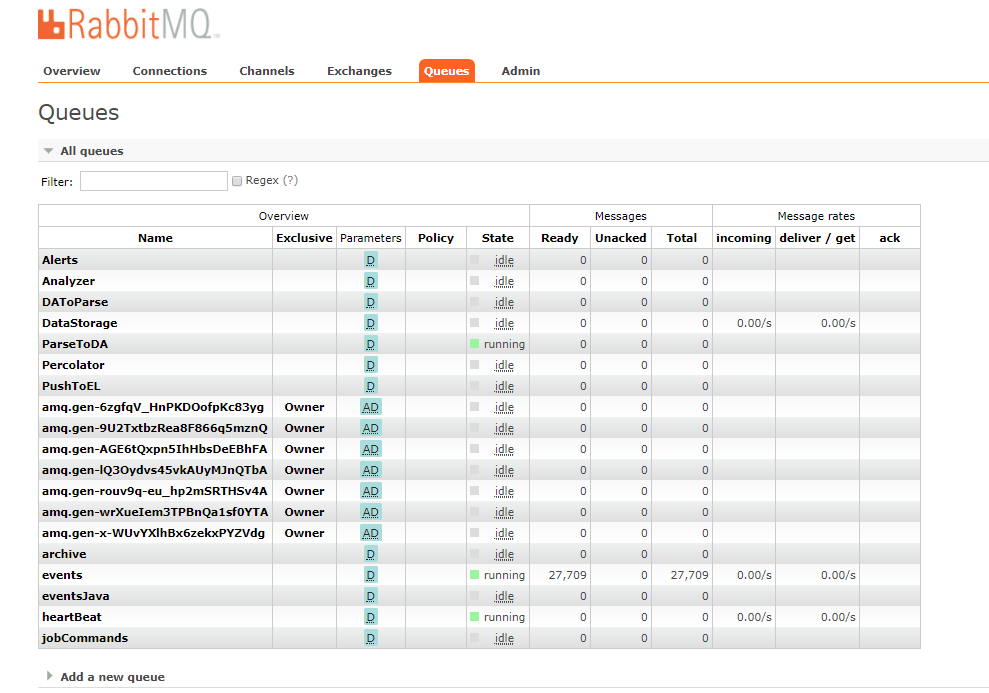Open queue amq.gen-wrXueIem3TPBnQa1sf0YTA

tap(155, 512)
